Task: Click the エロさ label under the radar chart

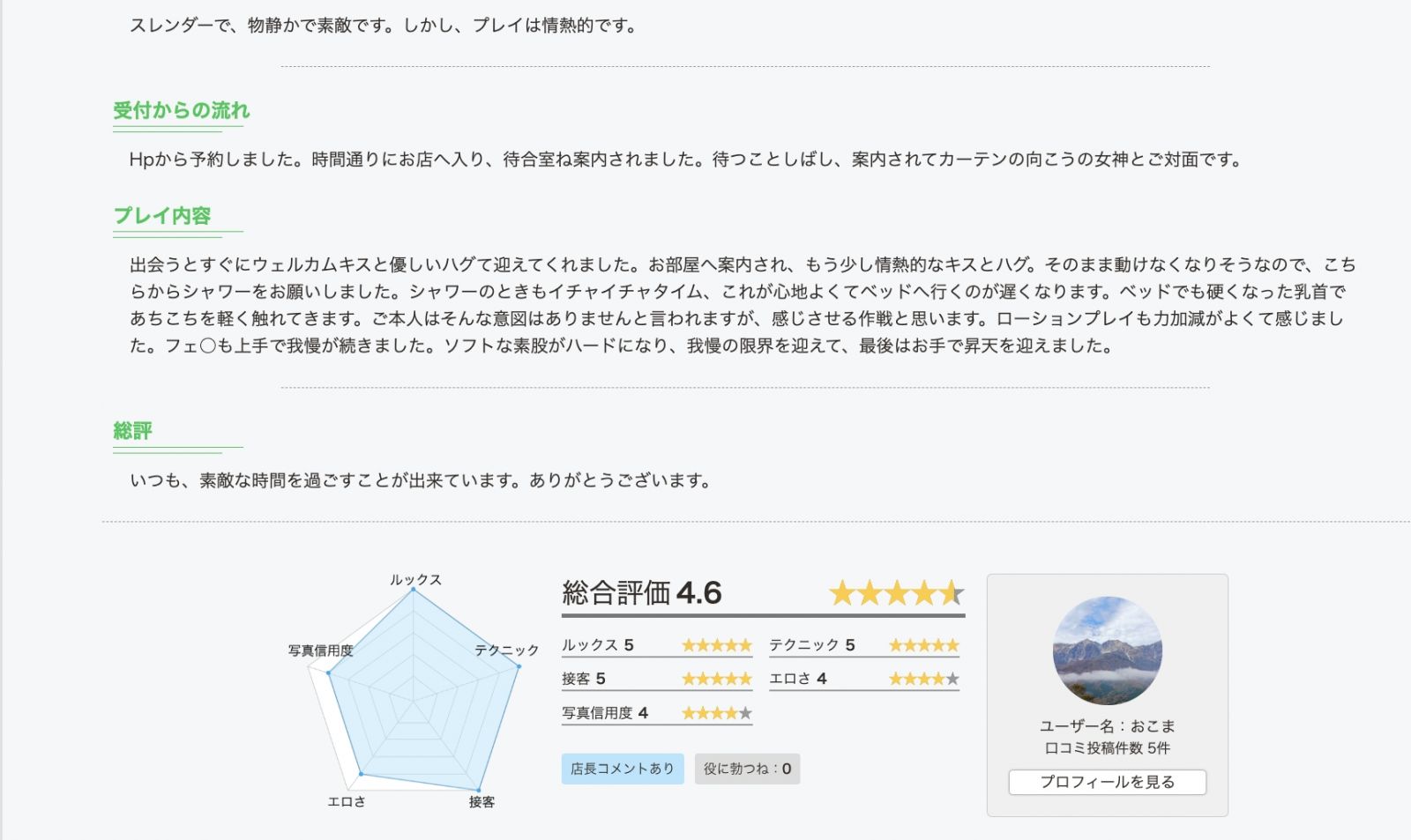Action: pyautogui.click(x=346, y=802)
